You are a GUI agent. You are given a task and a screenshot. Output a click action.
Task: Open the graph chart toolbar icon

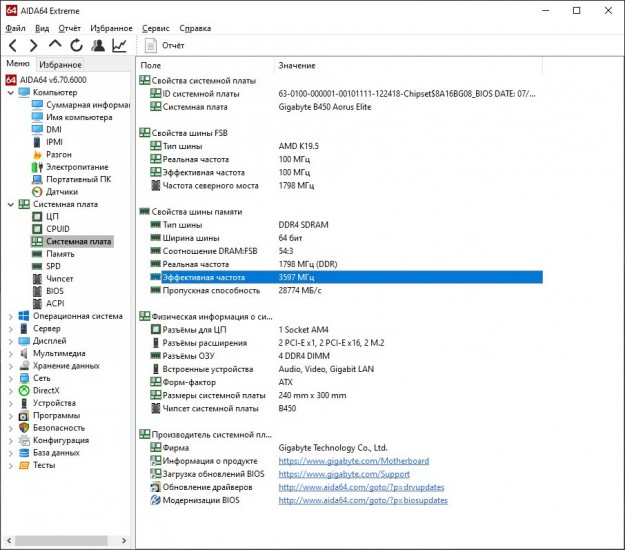click(120, 45)
